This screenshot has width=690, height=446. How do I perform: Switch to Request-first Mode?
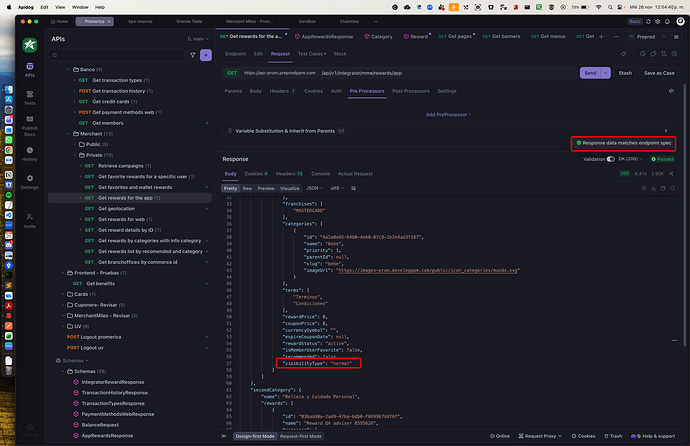click(x=302, y=436)
